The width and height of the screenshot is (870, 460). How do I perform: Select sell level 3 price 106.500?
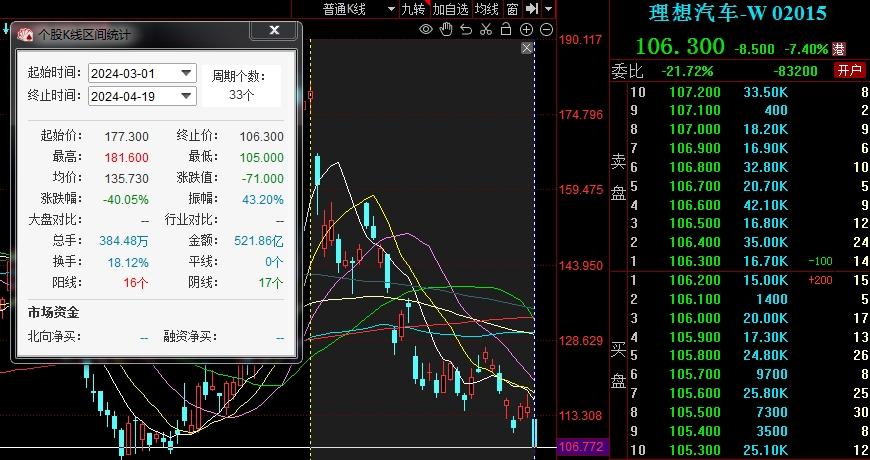point(695,224)
